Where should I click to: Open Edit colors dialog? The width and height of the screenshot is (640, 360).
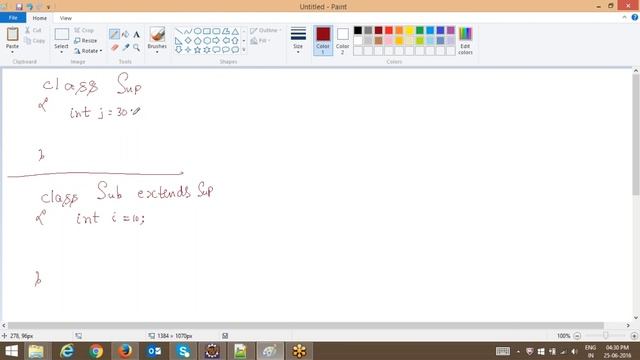pos(465,41)
